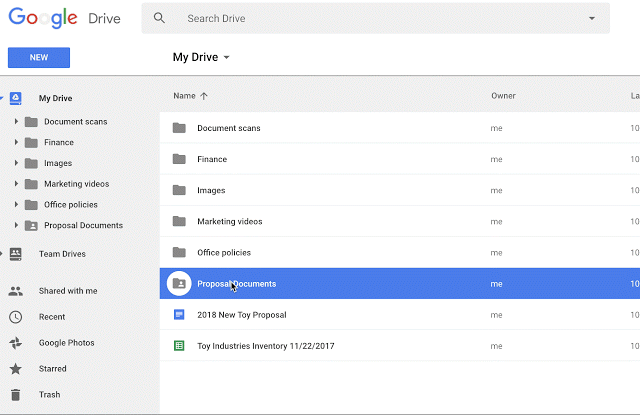Click the Trash bin icon
The height and width of the screenshot is (415, 640).
click(x=15, y=395)
